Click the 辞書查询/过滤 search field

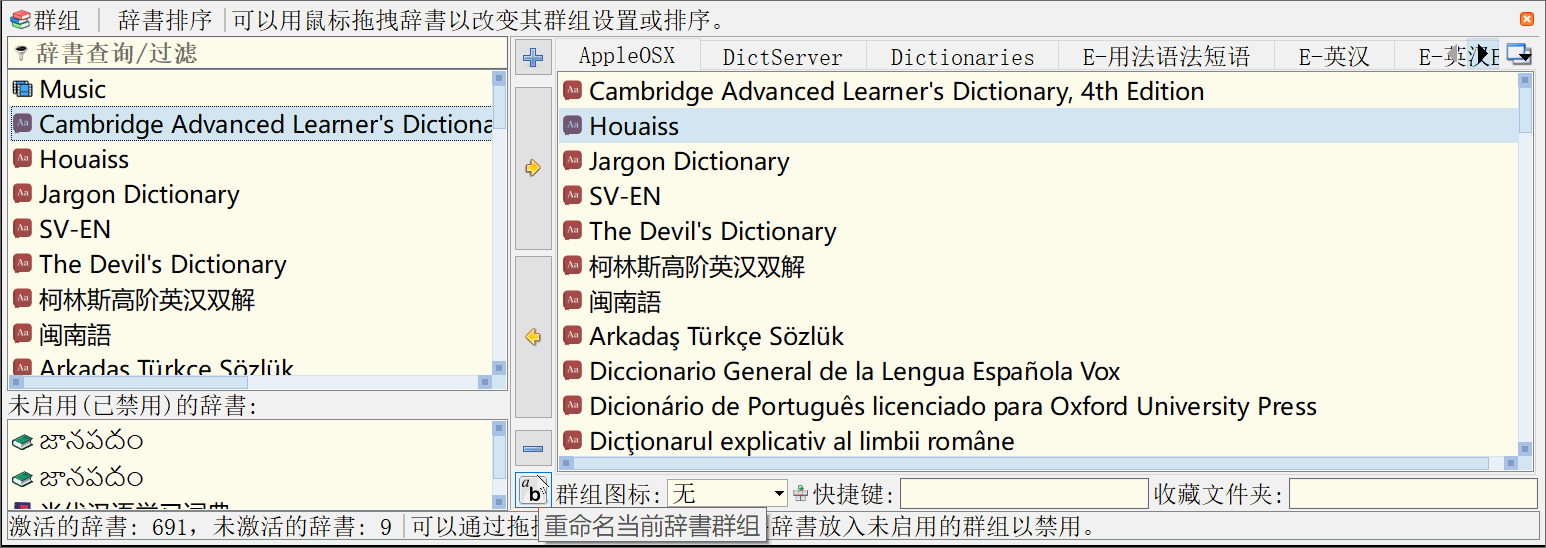tap(260, 54)
